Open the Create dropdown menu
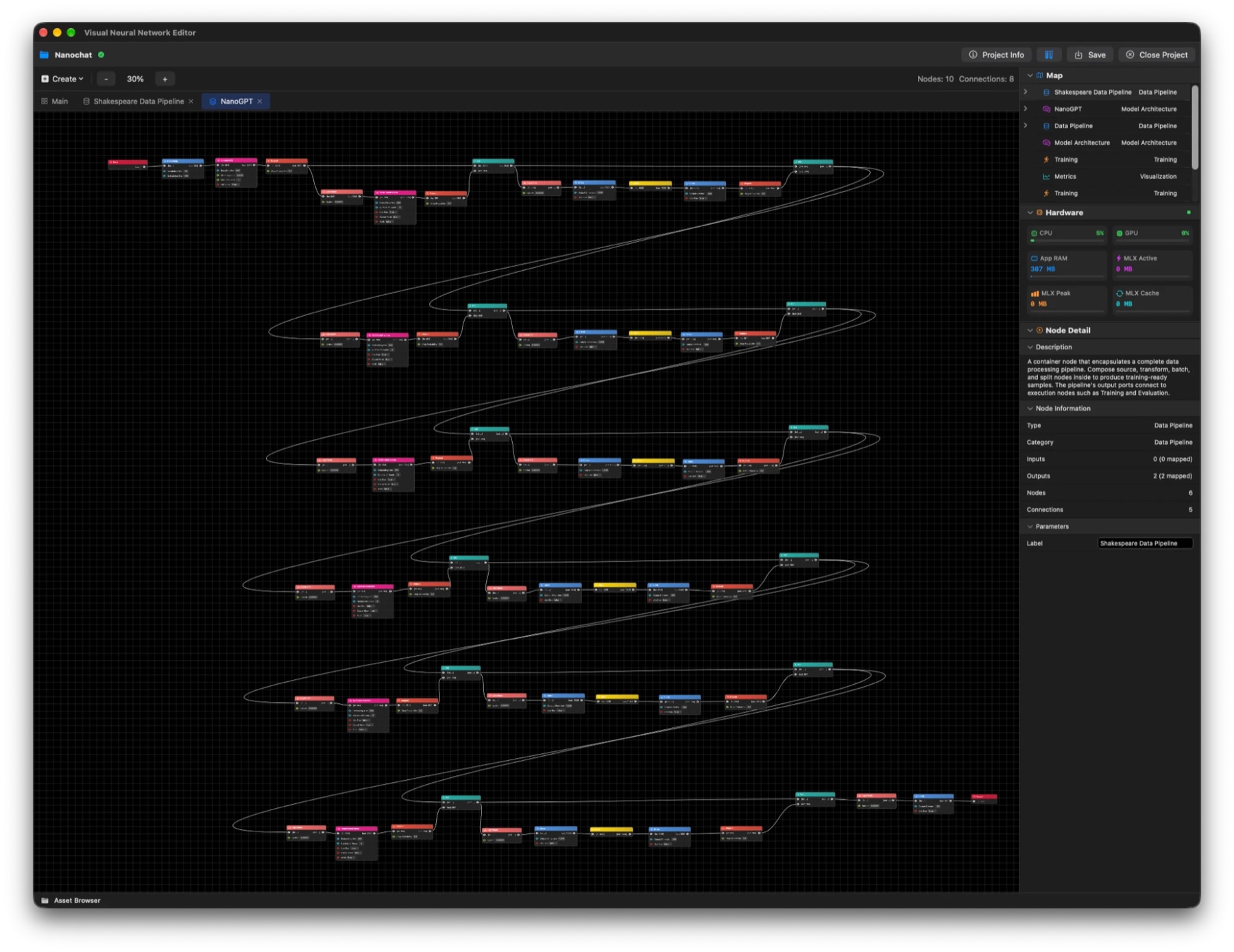 62,79
